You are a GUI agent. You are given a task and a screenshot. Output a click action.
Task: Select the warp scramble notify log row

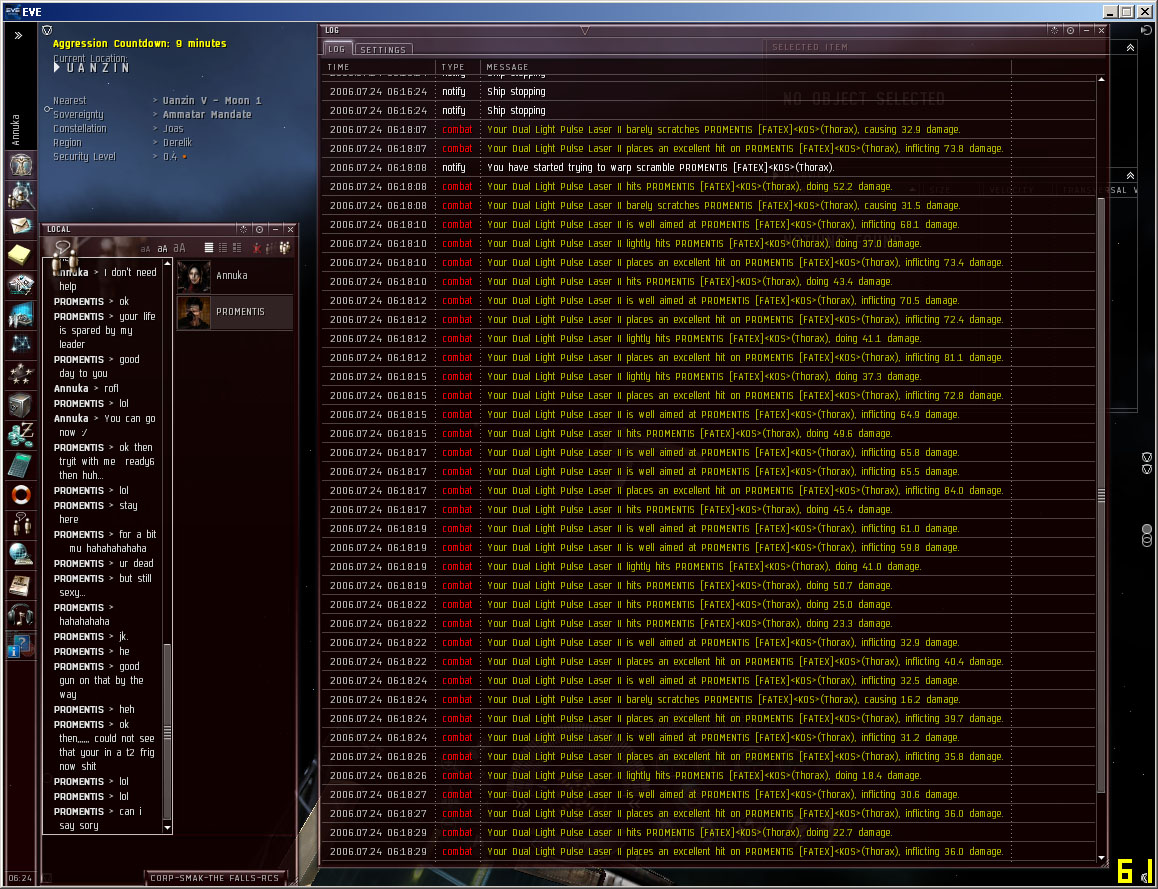coord(709,168)
